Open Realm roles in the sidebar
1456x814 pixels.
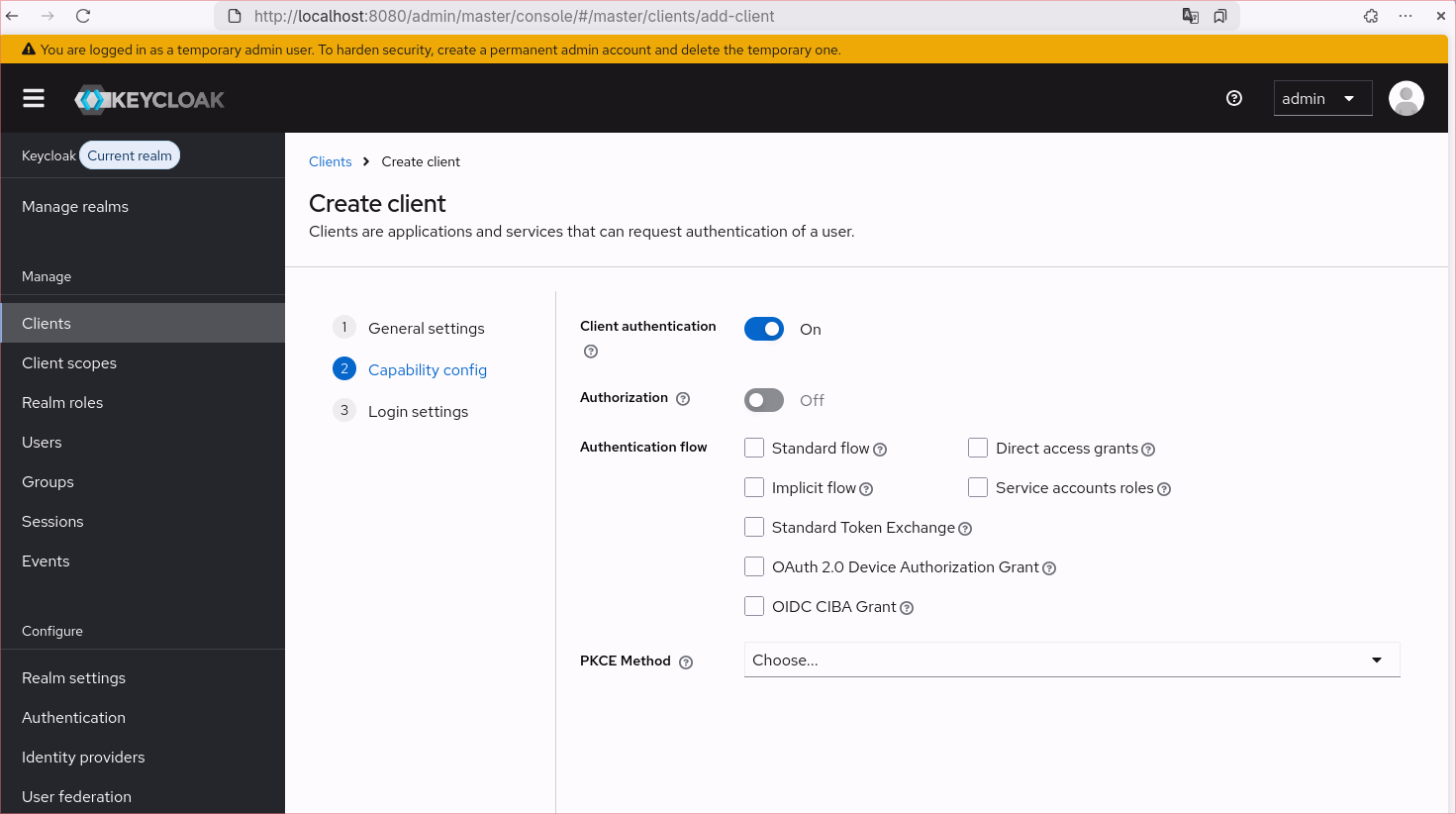(143, 402)
